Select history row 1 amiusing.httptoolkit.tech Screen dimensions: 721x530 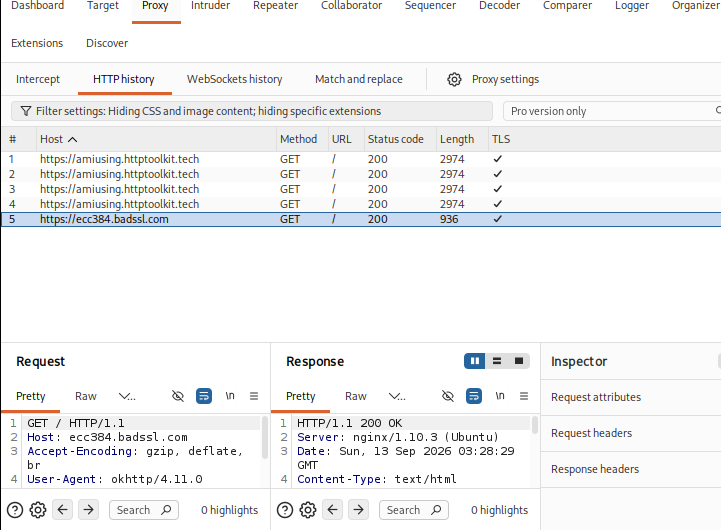(361, 159)
